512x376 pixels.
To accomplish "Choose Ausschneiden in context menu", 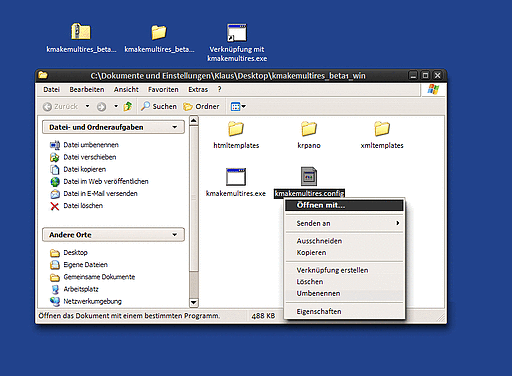I will tap(344, 241).
